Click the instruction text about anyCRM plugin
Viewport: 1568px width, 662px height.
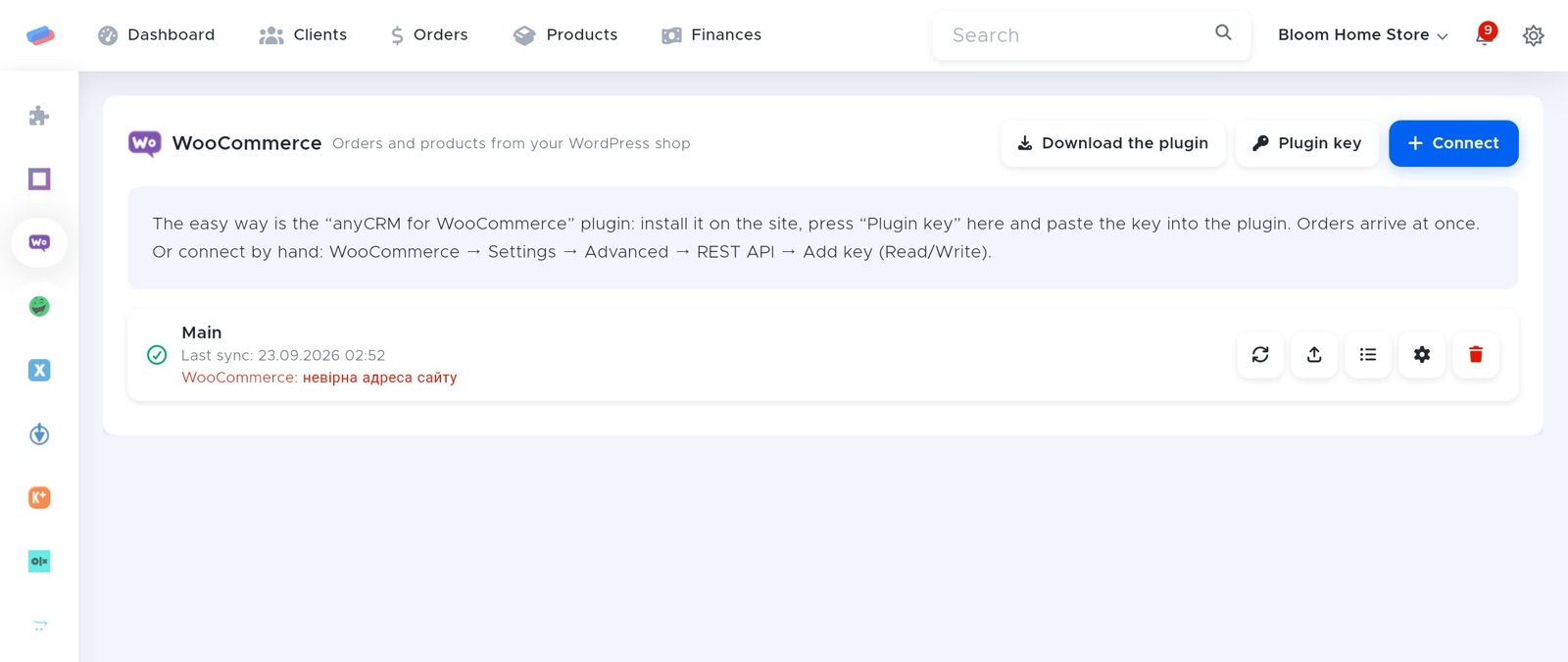[x=815, y=237]
